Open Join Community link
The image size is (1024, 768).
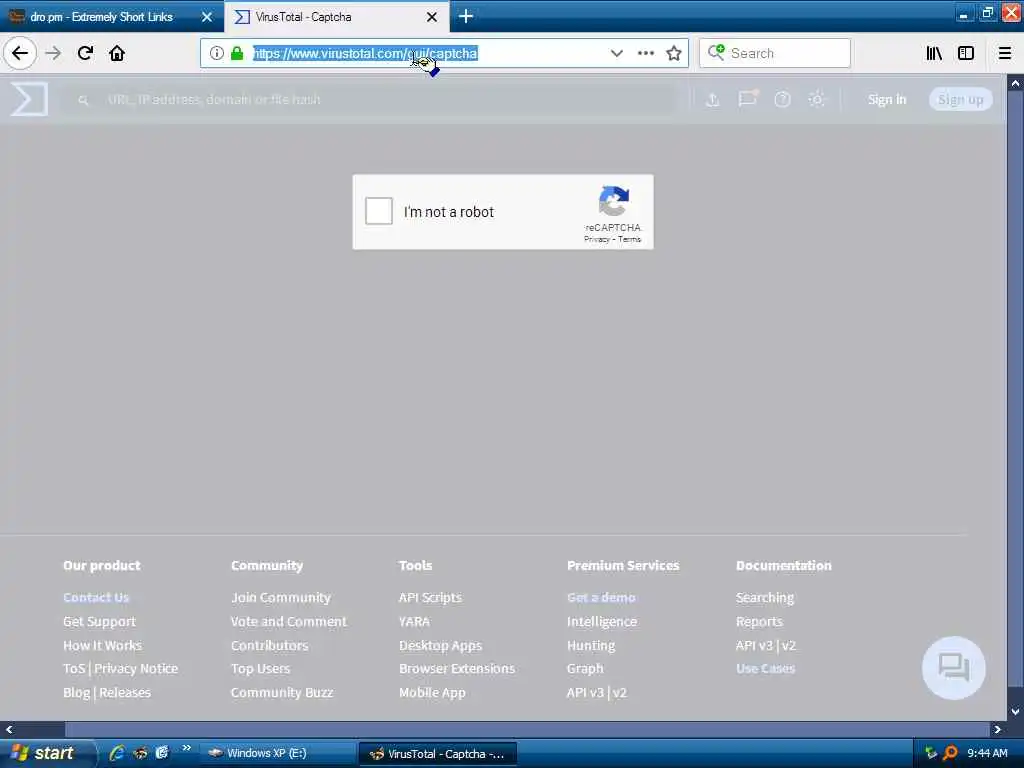tap(281, 597)
